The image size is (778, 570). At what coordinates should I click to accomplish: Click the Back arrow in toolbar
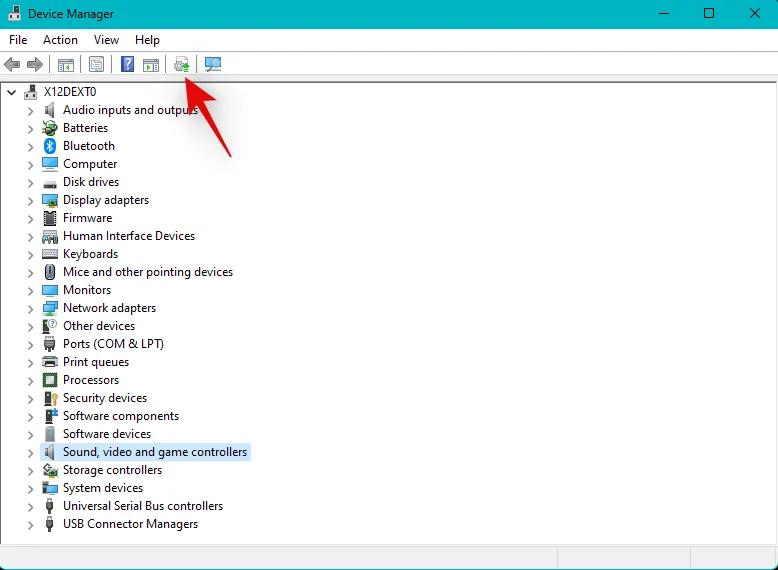coord(12,65)
